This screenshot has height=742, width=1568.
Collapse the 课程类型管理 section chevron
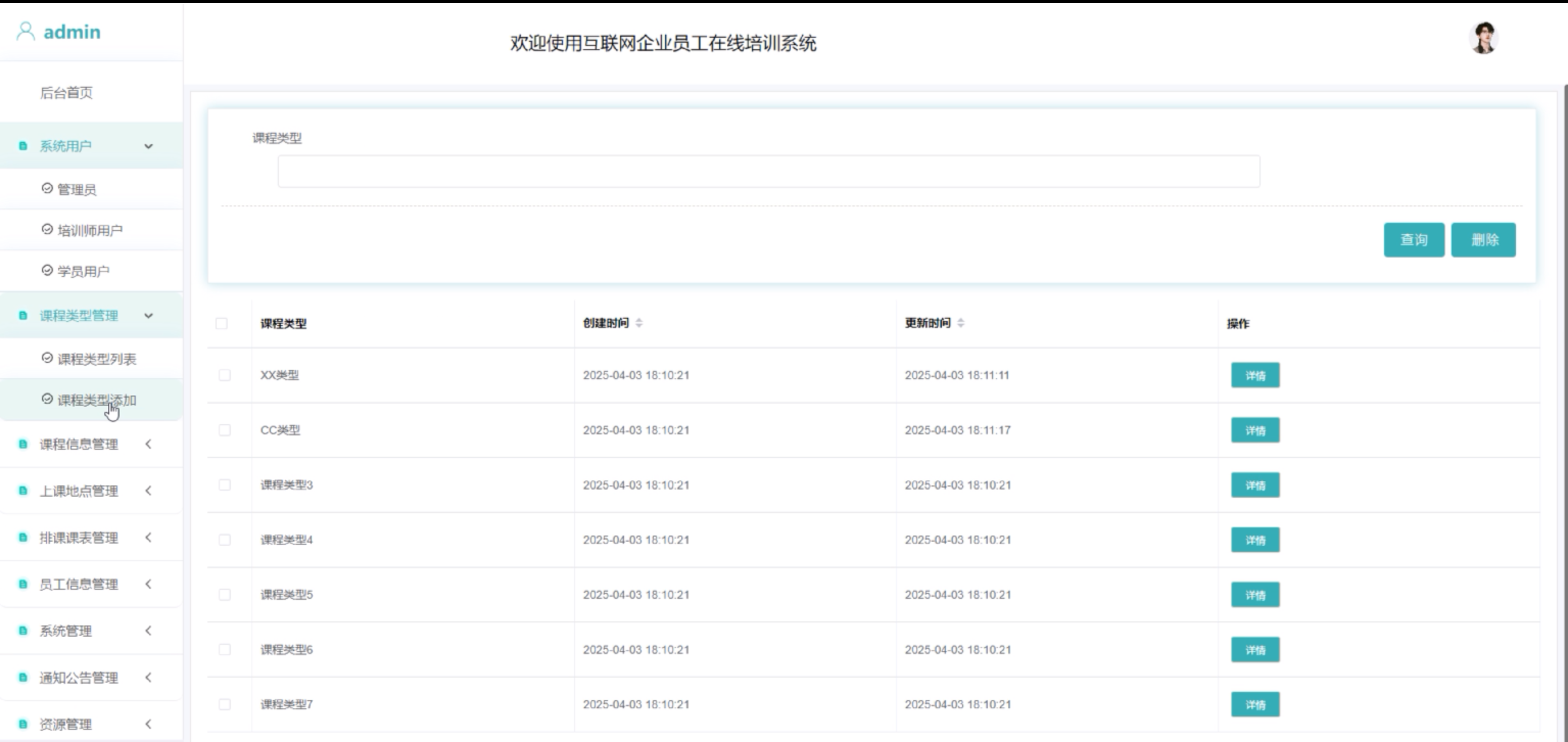pos(149,316)
